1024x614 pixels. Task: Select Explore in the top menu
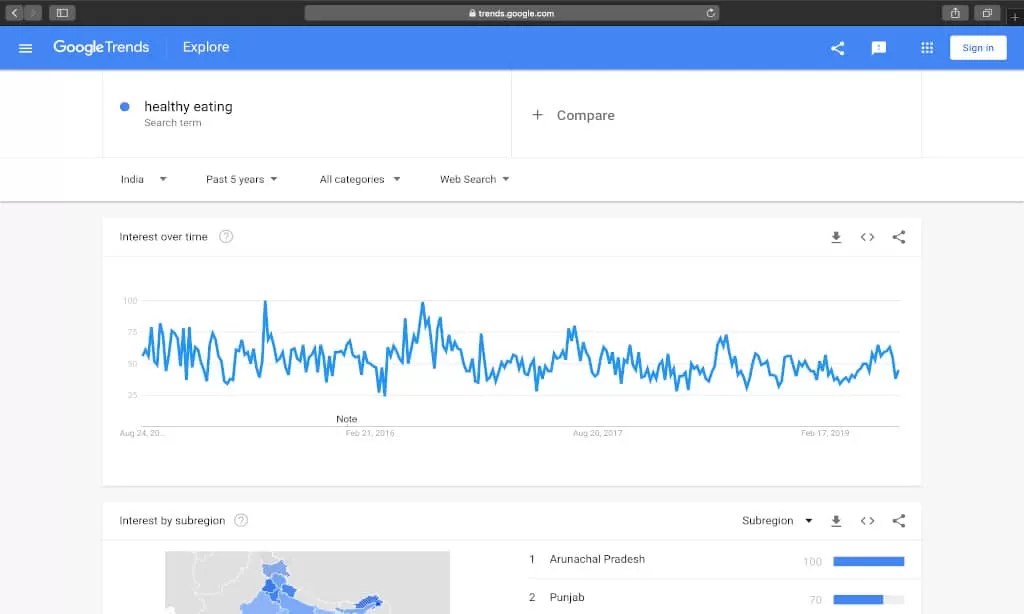205,47
